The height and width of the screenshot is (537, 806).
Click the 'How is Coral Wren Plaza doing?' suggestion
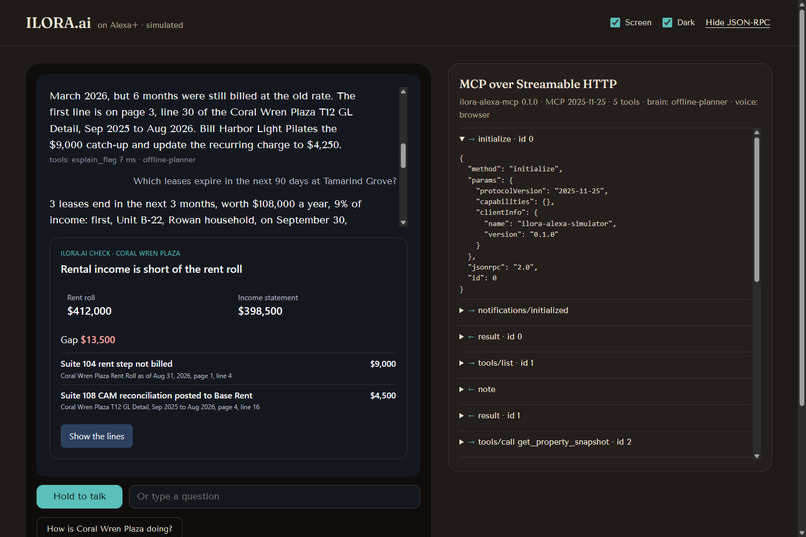109,528
